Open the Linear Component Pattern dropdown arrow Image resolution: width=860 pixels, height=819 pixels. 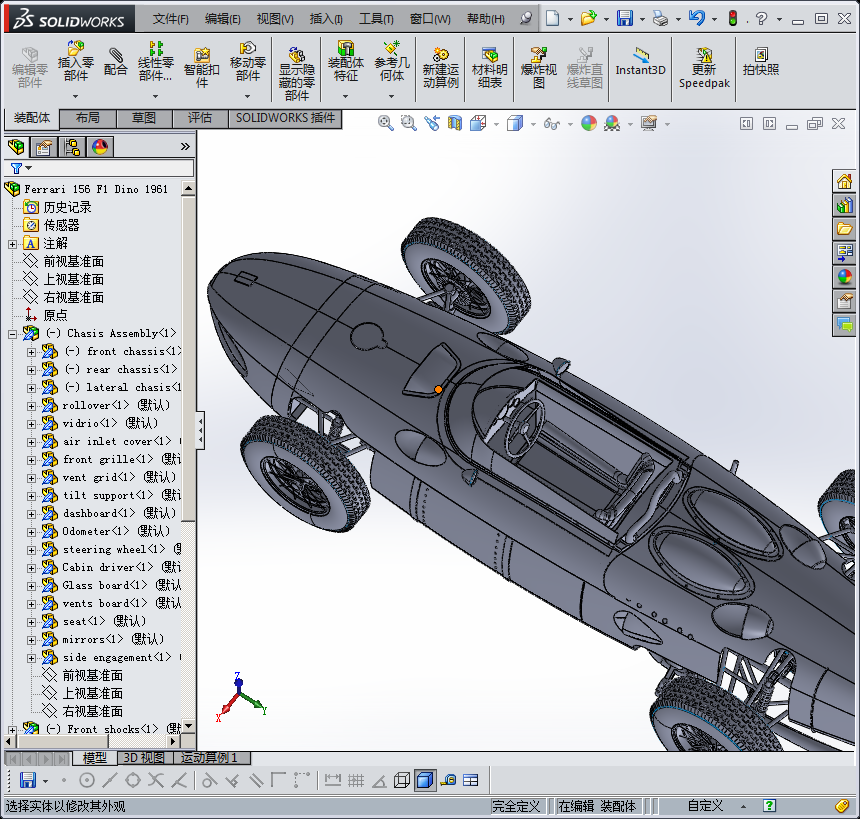point(155,97)
